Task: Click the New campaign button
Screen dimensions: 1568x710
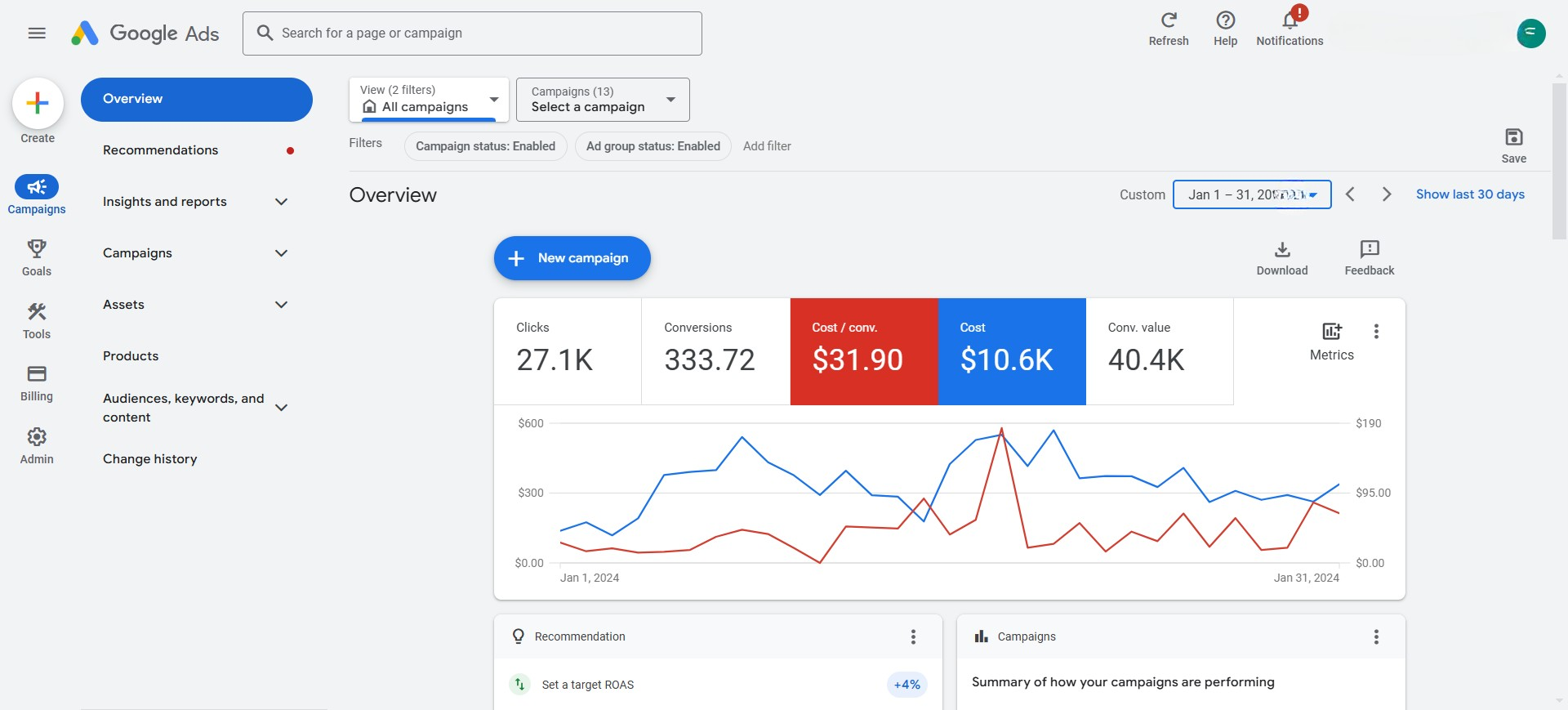Action: tap(572, 258)
